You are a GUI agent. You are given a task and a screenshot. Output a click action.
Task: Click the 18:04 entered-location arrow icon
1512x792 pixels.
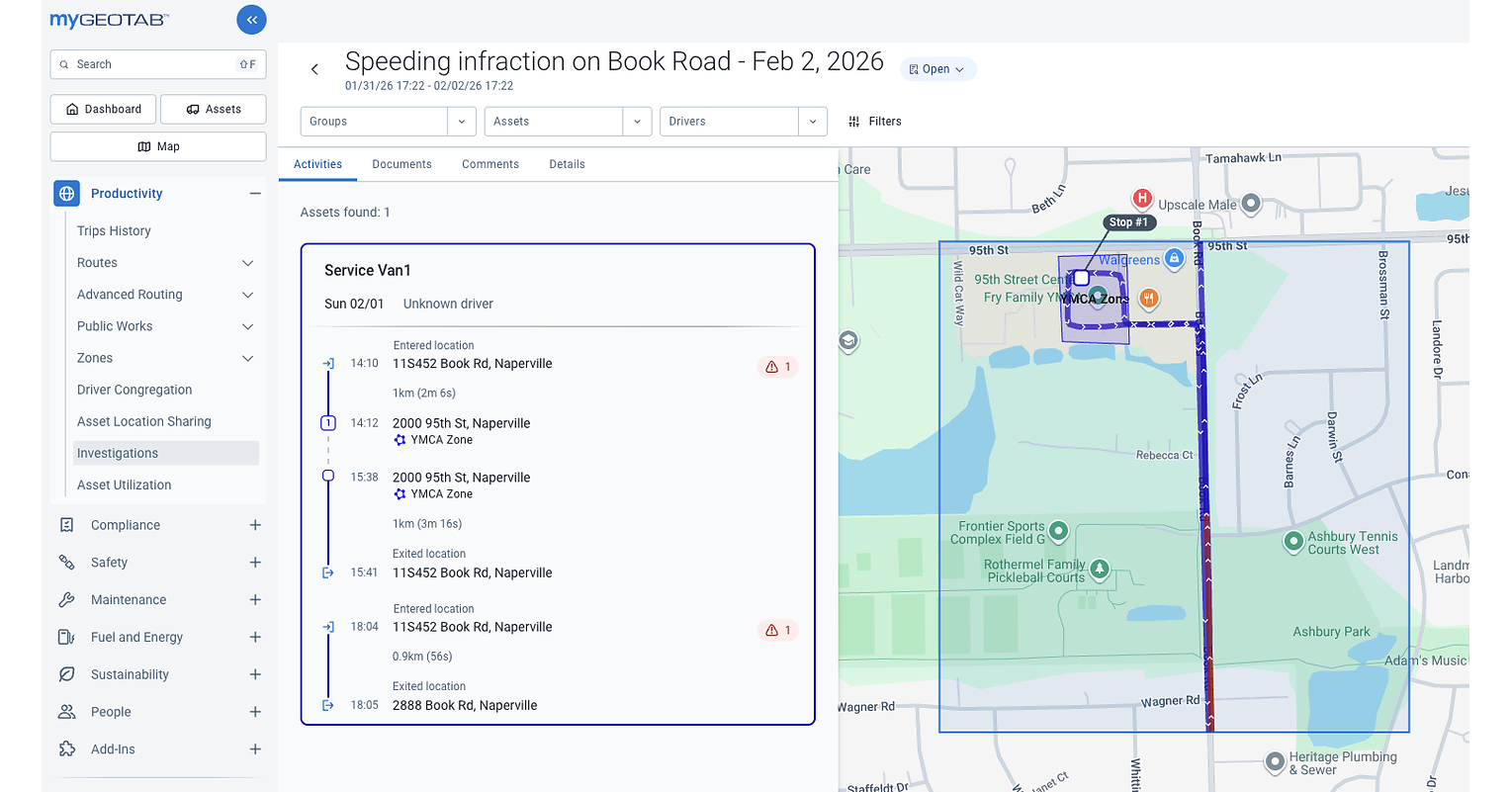(x=328, y=627)
